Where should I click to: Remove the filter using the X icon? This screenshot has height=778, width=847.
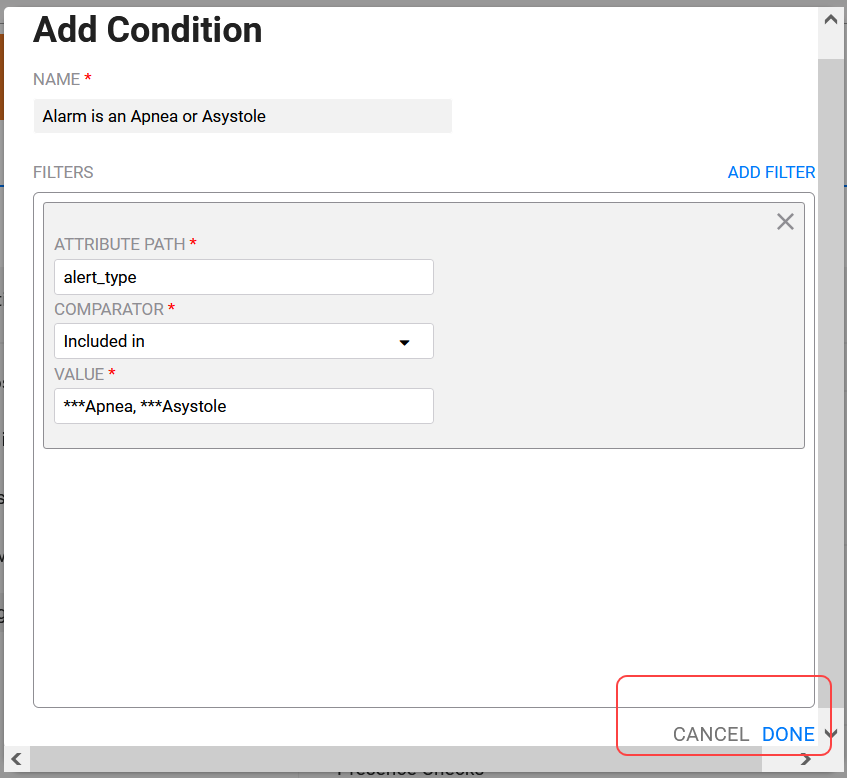785,221
